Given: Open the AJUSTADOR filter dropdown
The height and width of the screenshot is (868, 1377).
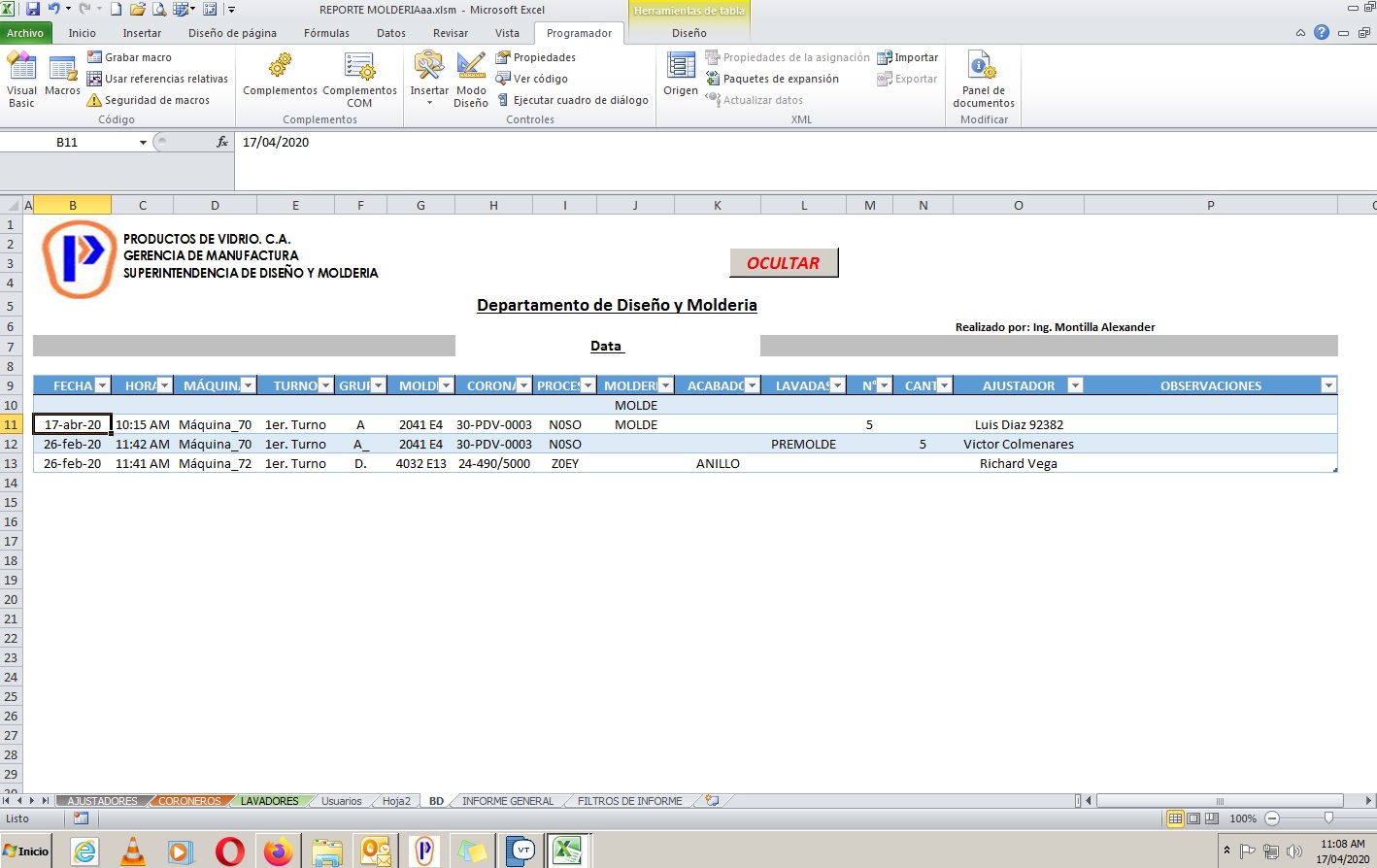Looking at the screenshot, I should [1075, 385].
